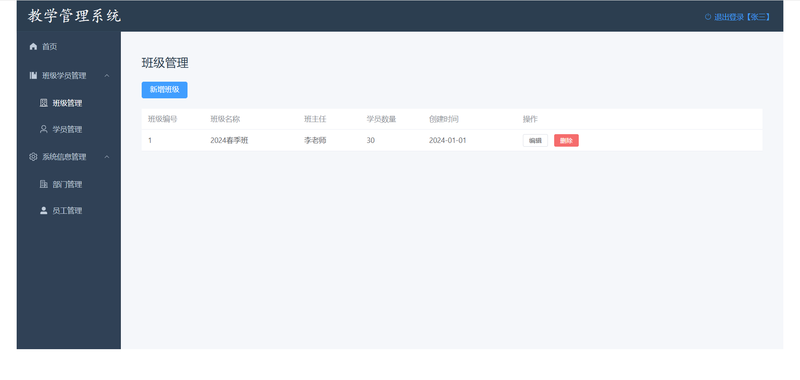Click the gear icon beside 系统信息管理
Screen dimensions: 800x380
33,157
